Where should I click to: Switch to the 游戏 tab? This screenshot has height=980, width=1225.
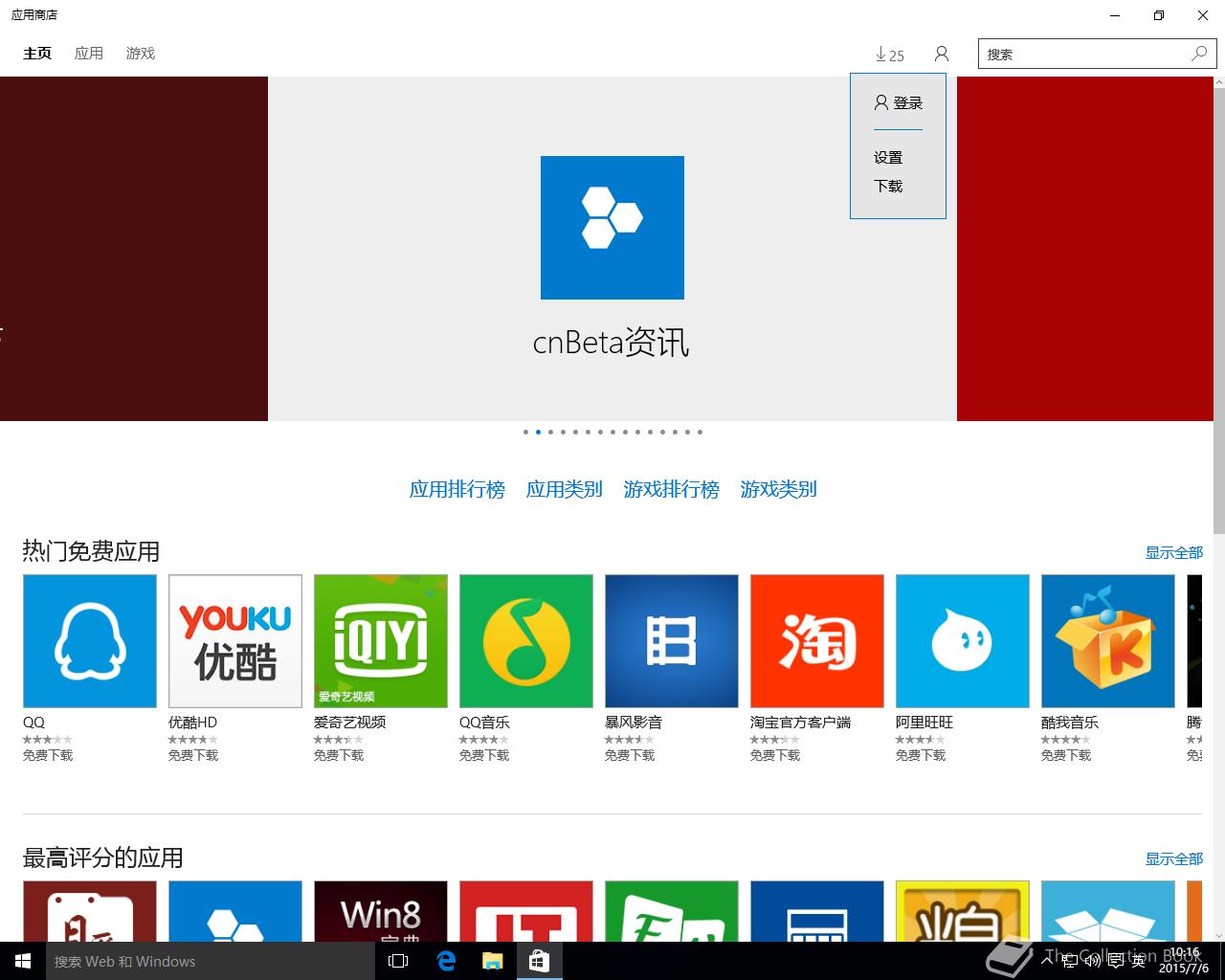point(141,54)
